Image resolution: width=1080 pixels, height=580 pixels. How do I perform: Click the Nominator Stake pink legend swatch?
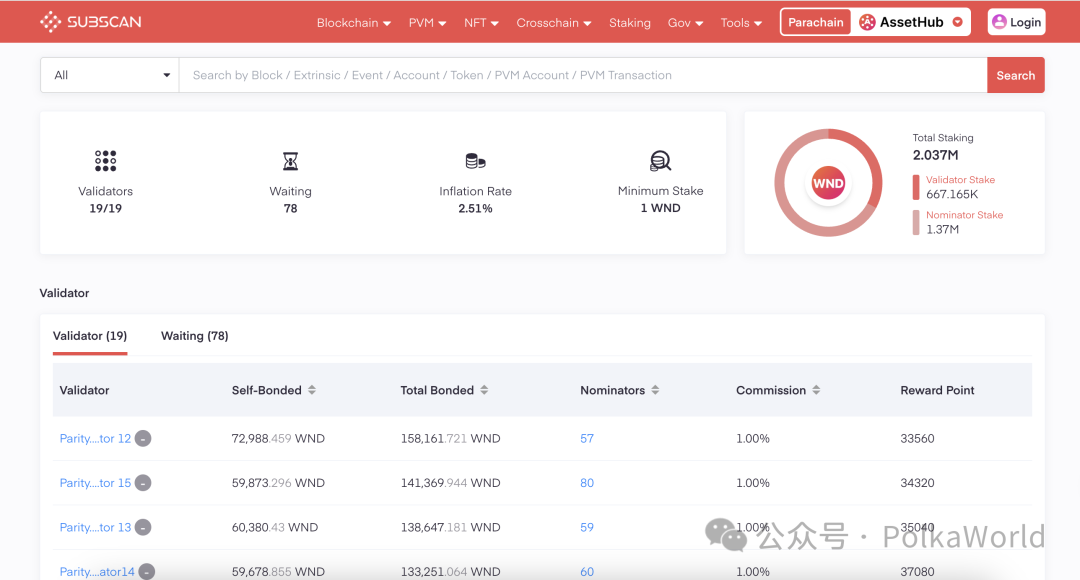(916, 222)
